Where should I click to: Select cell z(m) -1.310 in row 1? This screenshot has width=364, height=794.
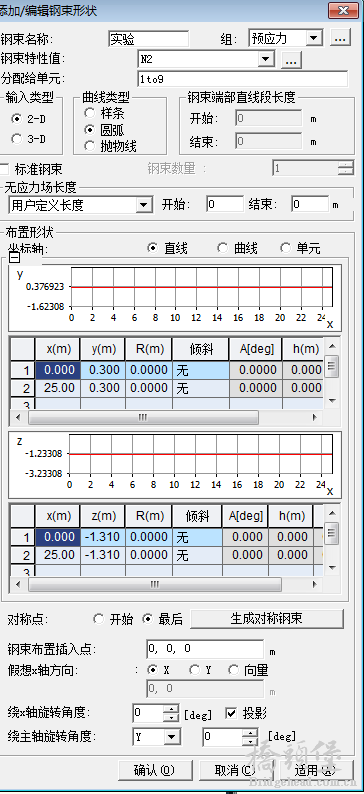pos(103,537)
